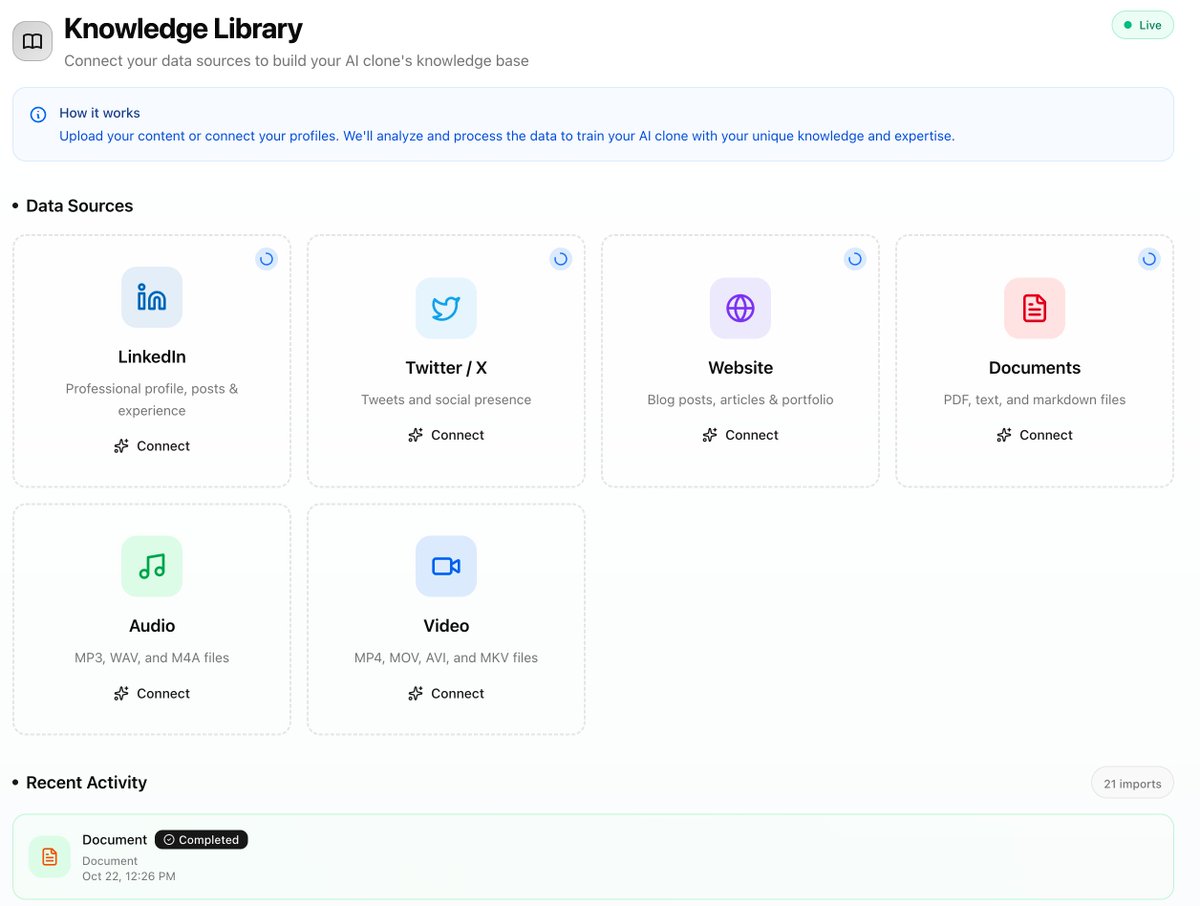Viewport: 1200px width, 906px height.
Task: Click the LinkedIn card title
Action: (152, 357)
